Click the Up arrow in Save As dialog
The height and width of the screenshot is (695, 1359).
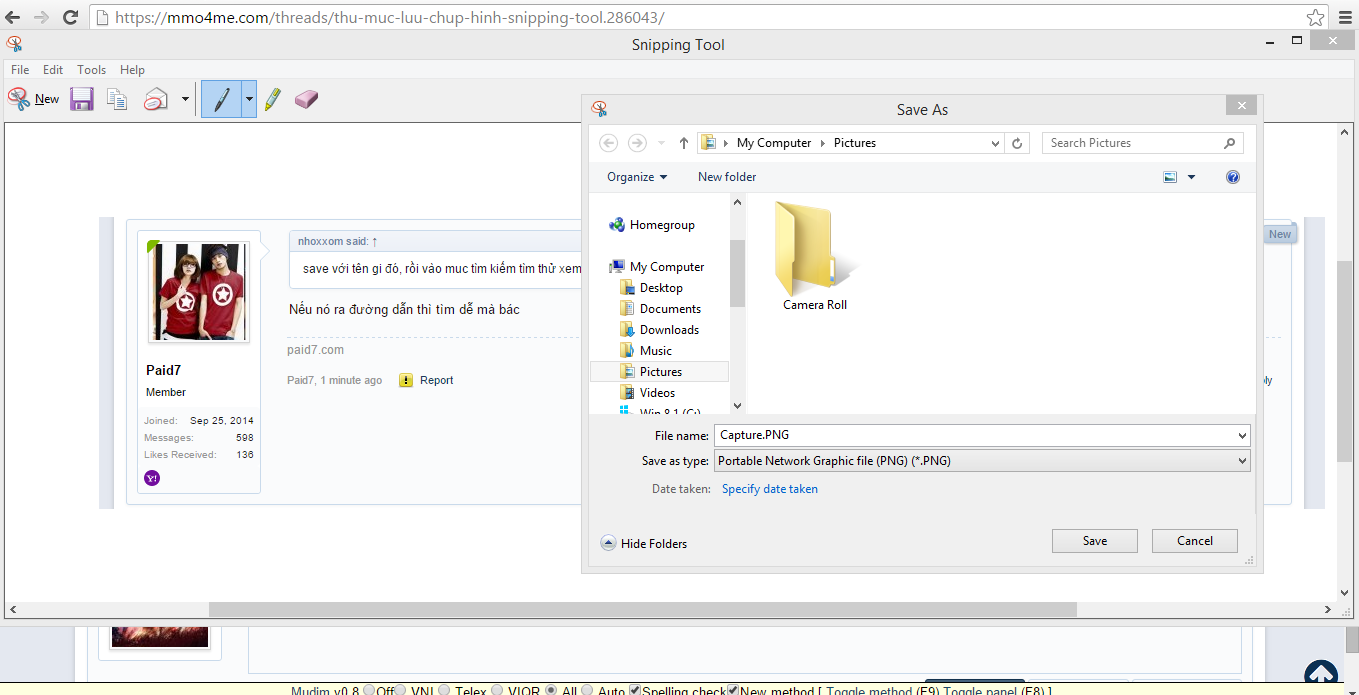(684, 143)
